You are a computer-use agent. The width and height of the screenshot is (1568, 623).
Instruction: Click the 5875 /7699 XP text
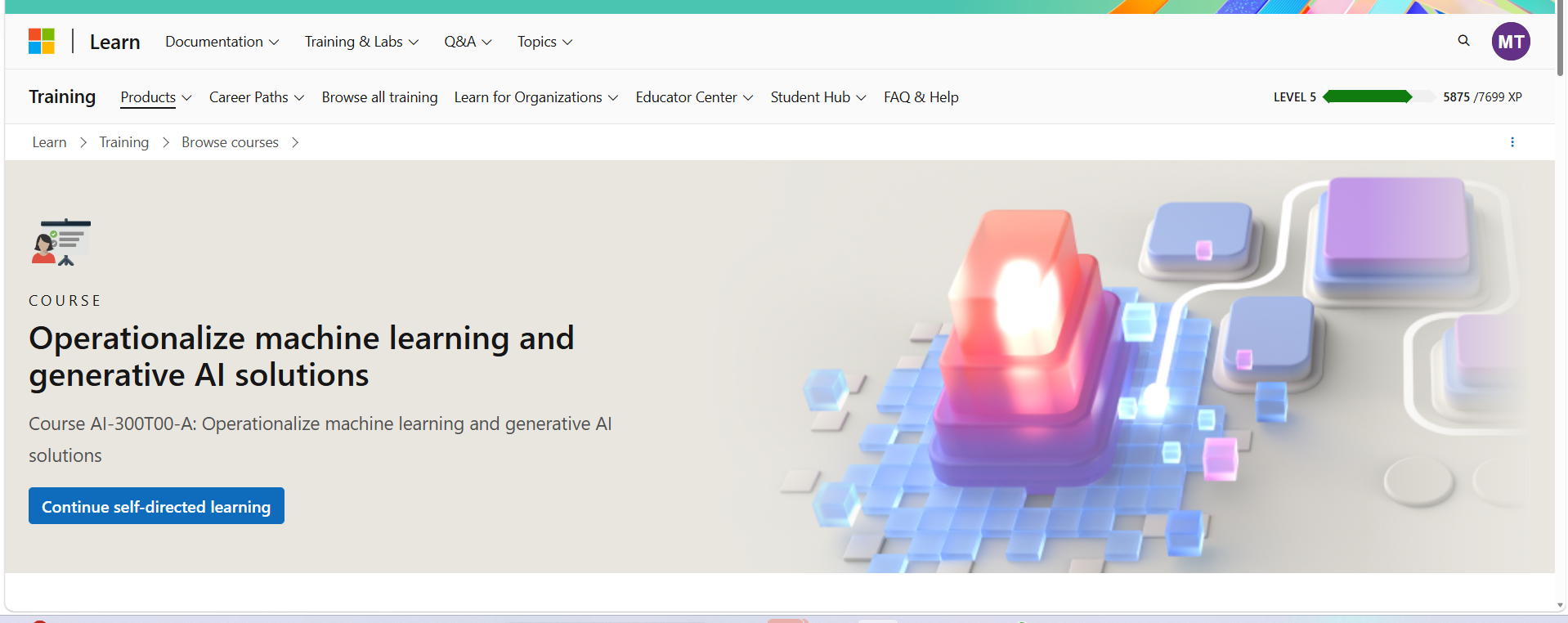click(x=1482, y=96)
